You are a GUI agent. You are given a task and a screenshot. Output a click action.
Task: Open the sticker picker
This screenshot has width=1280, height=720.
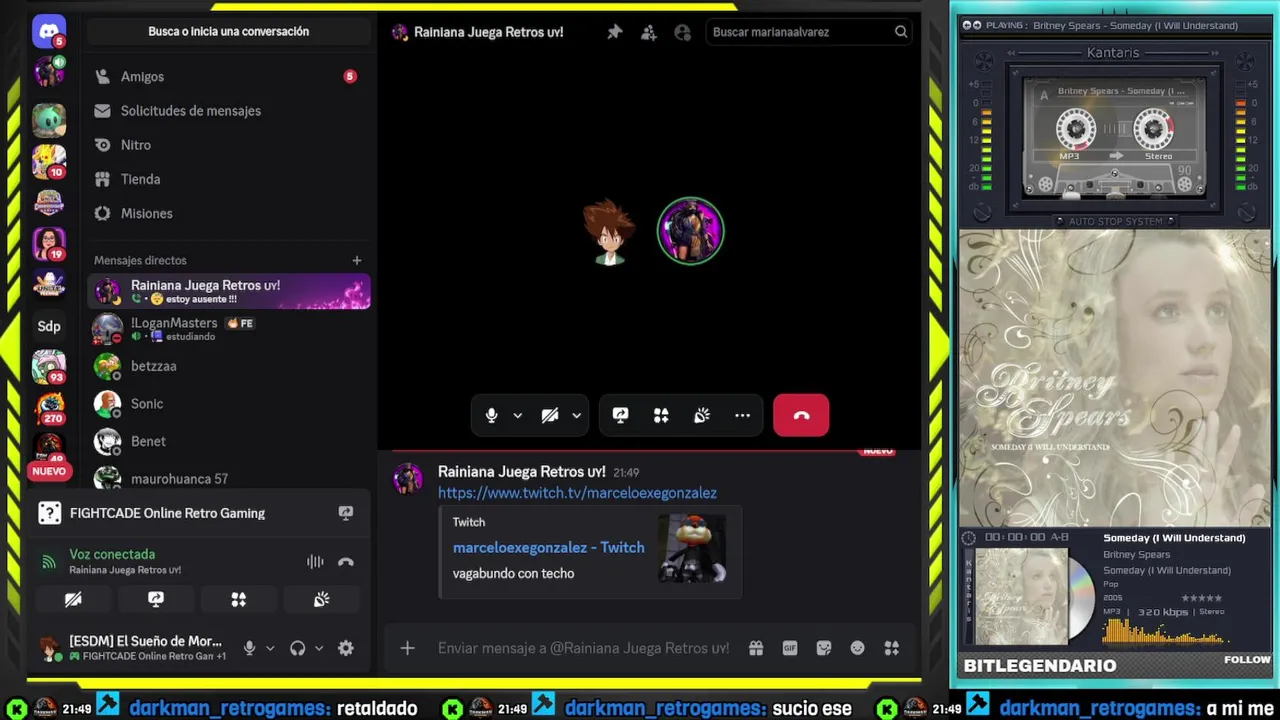click(824, 648)
